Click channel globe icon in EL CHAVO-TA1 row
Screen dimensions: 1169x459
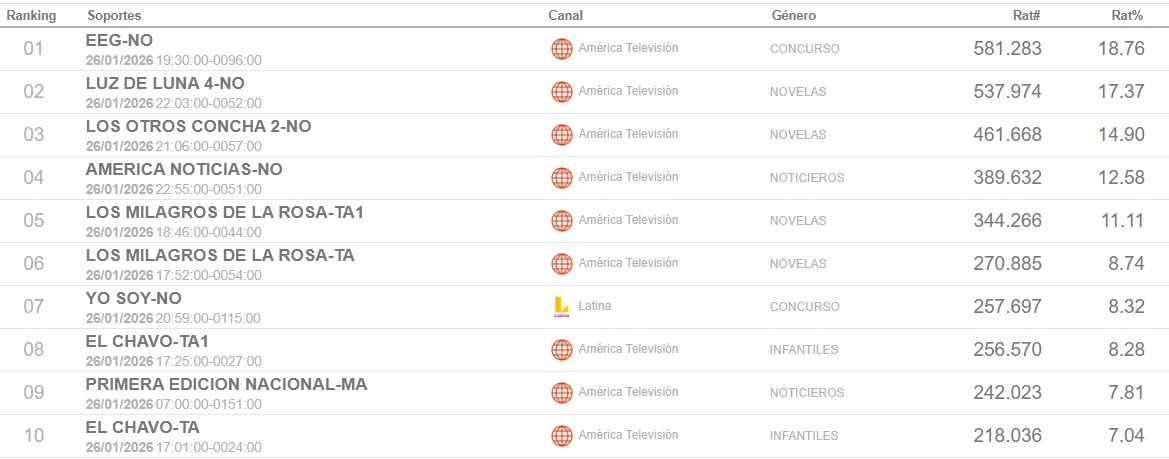click(x=562, y=350)
